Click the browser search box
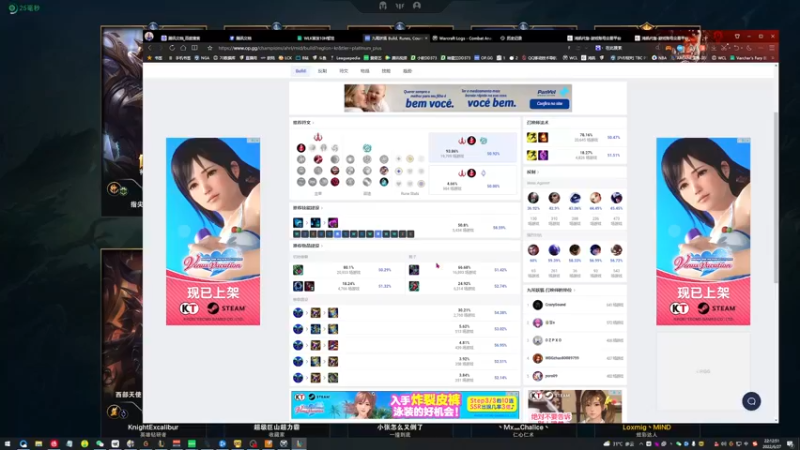 (x=625, y=48)
